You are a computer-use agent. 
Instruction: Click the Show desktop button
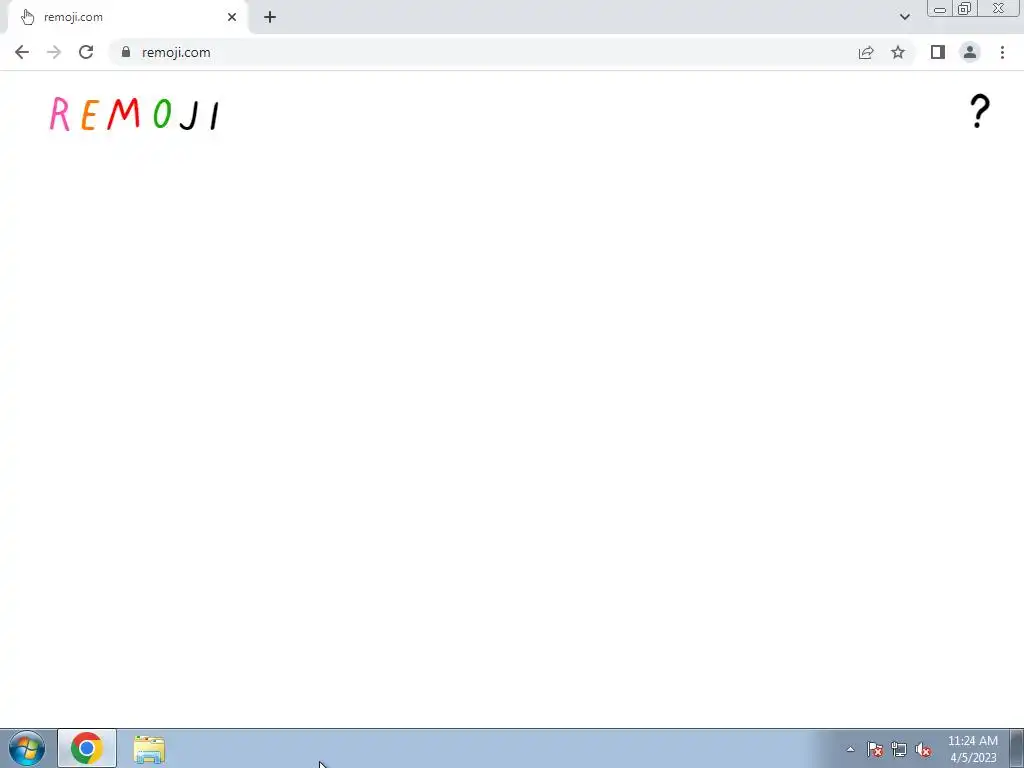tap(1017, 748)
